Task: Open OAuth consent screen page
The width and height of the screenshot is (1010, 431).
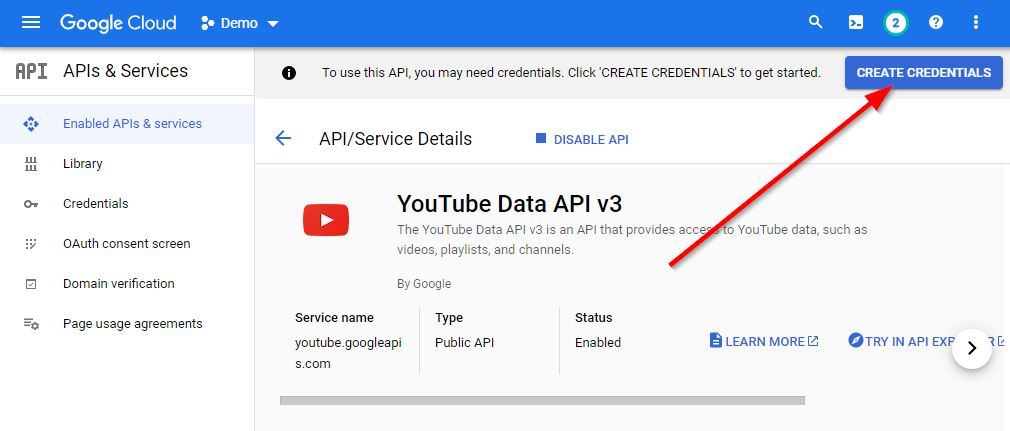Action: (126, 244)
